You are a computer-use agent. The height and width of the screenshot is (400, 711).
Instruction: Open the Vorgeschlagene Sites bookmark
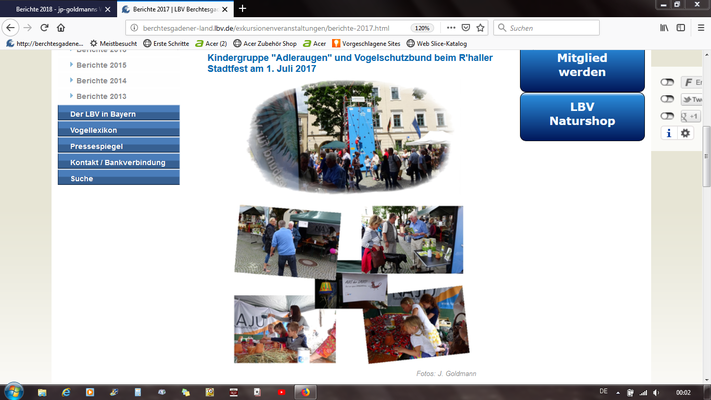coord(366,44)
